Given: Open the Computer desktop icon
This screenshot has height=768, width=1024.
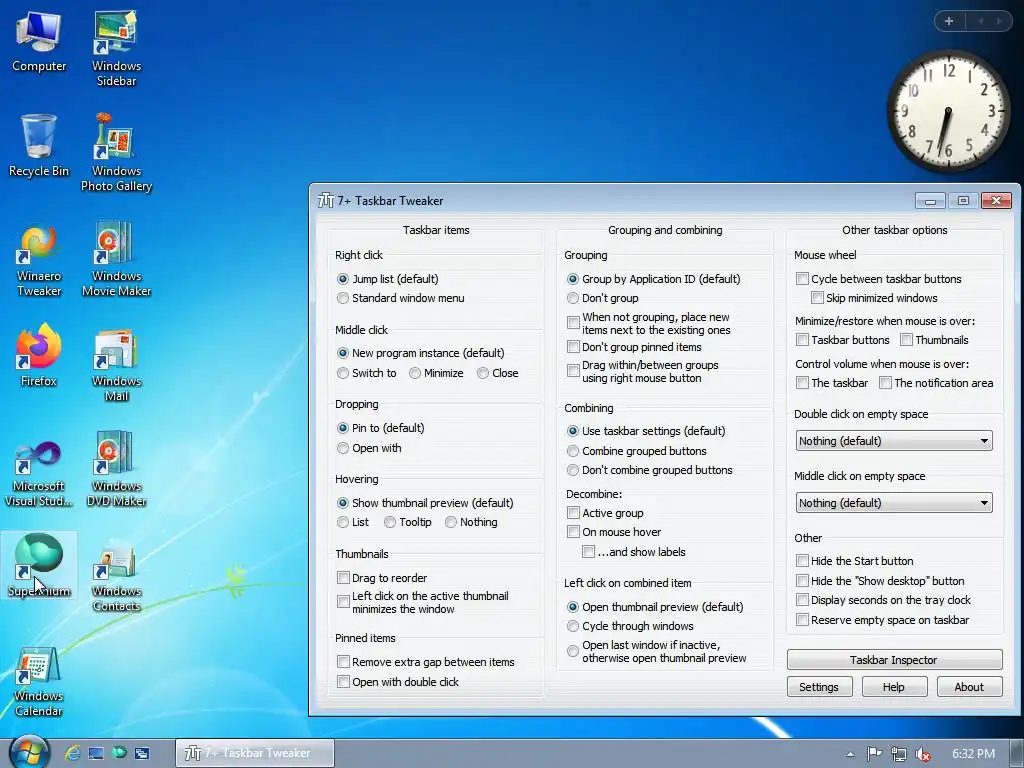Looking at the screenshot, I should coord(39,42).
